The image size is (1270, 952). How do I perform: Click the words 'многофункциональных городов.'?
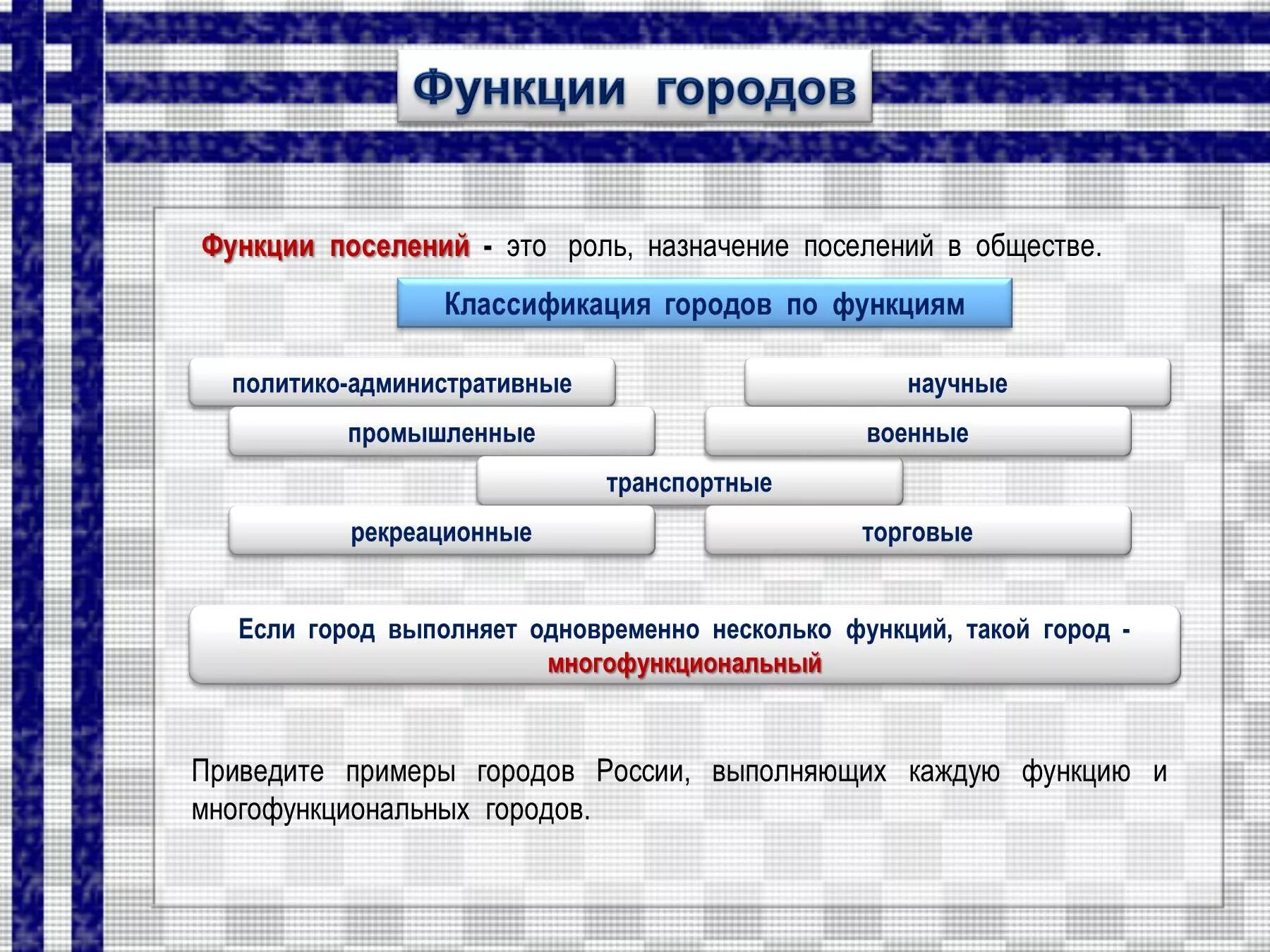(x=390, y=810)
